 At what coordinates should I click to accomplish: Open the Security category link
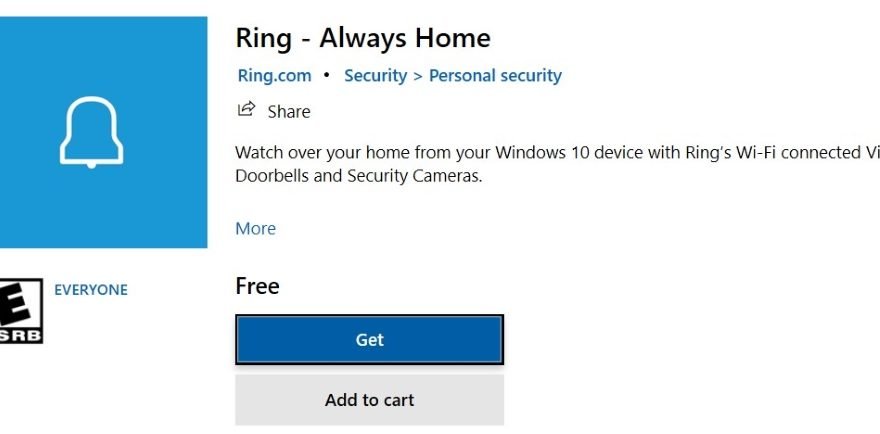point(375,75)
